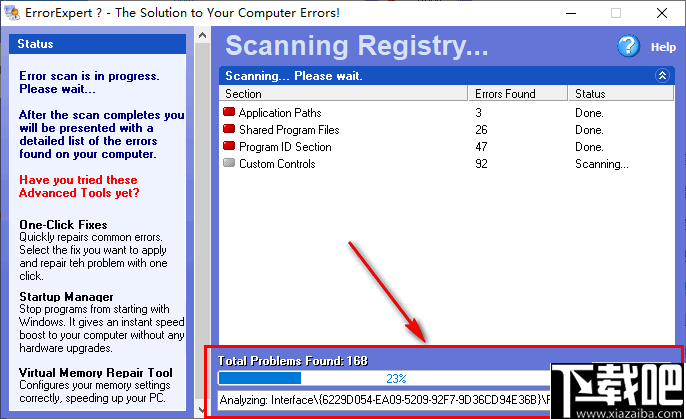Click the red icon beside Program ID Section
This screenshot has height=419, width=686.
coord(229,146)
